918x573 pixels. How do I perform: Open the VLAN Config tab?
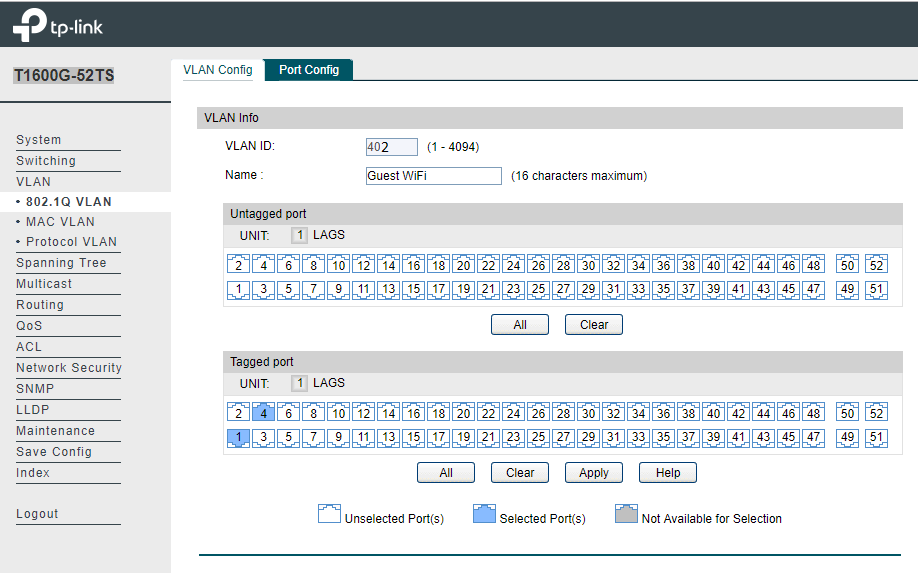click(x=218, y=70)
